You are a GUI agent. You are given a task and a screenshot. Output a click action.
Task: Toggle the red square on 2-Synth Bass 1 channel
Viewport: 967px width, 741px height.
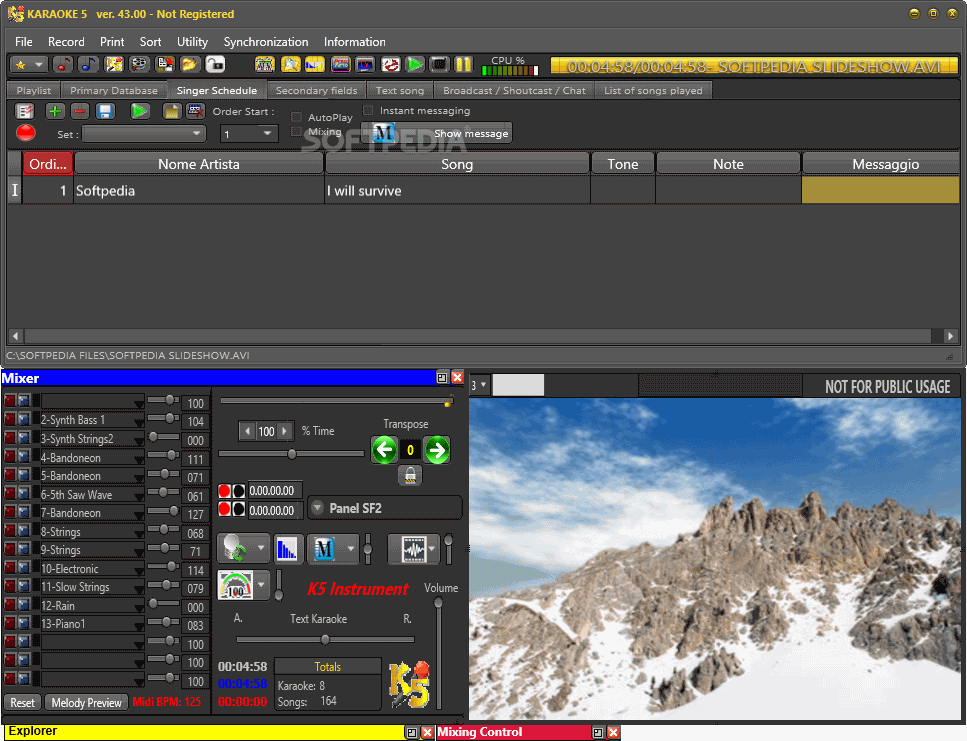click(10, 419)
